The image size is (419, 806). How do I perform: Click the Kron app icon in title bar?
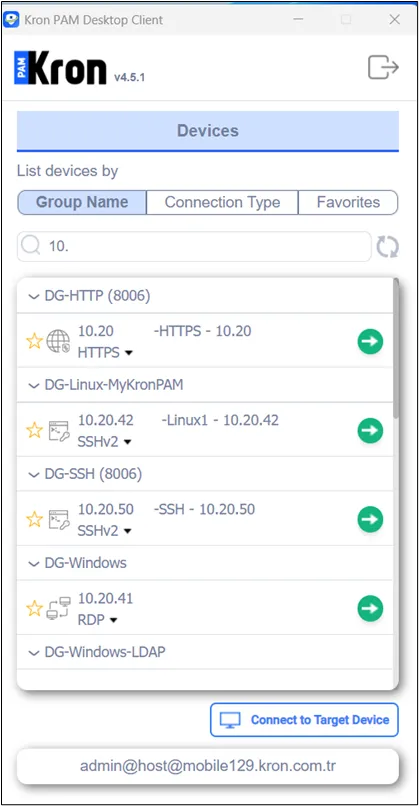(12, 20)
